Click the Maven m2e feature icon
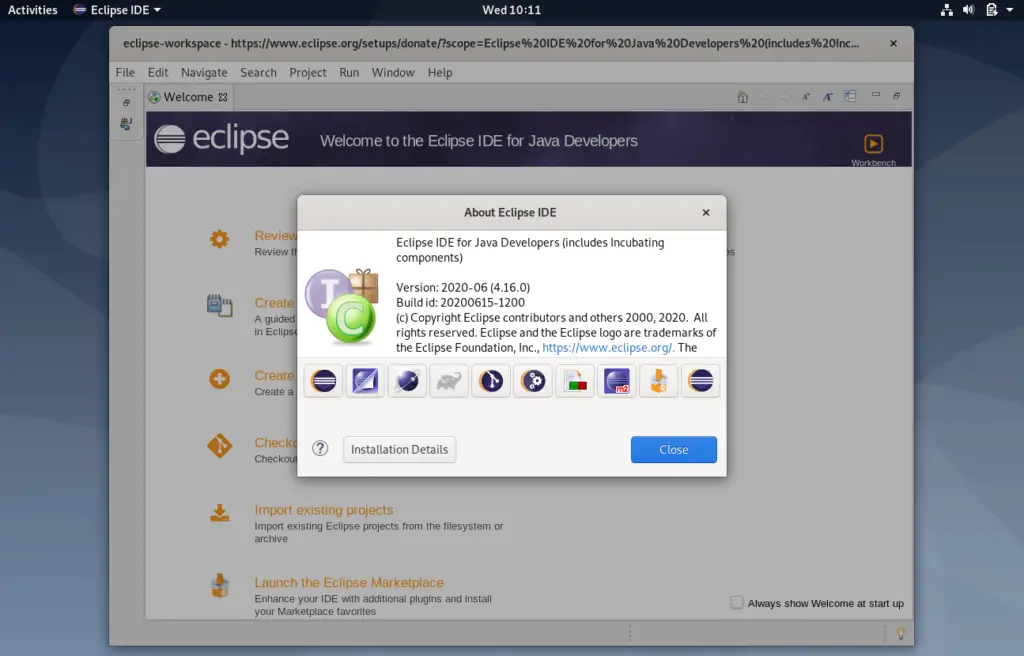The image size is (1024, 656). coord(616,380)
